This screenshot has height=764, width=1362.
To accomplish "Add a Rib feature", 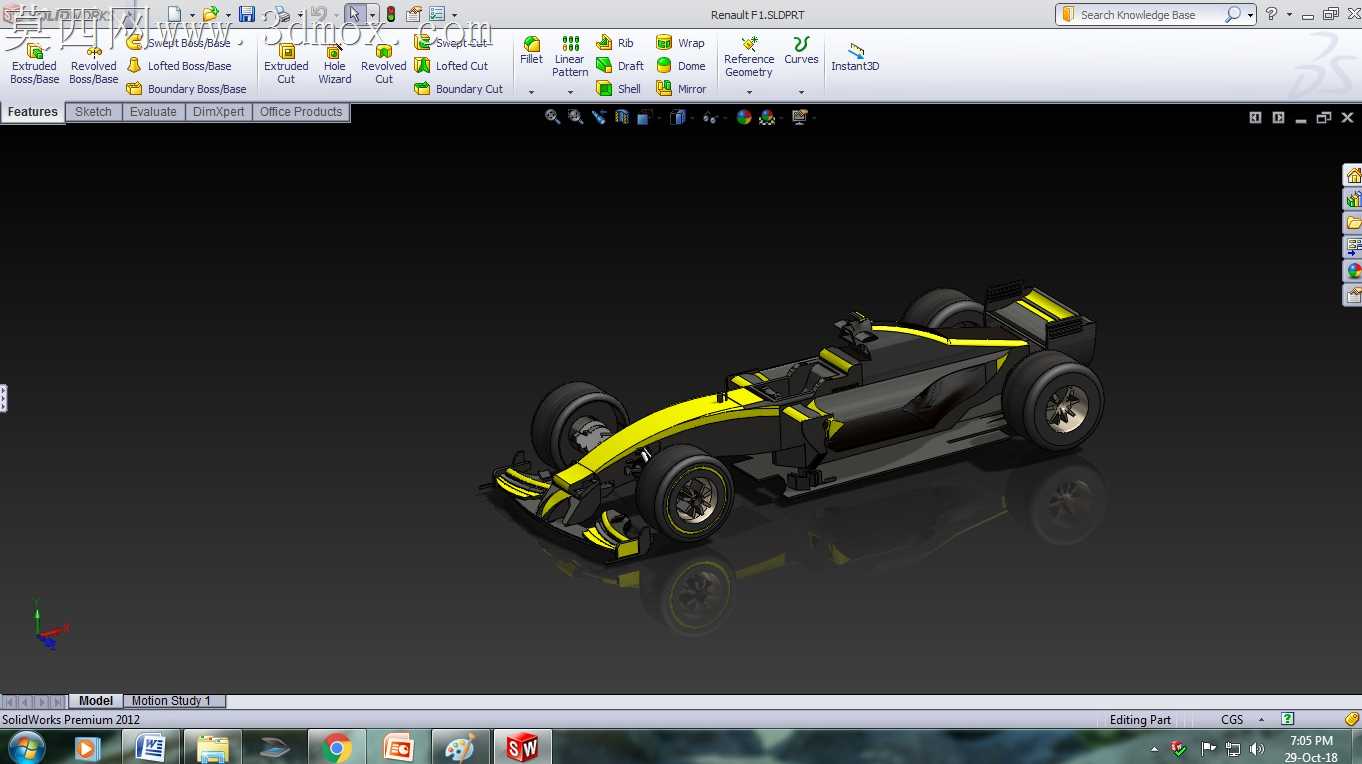I will (x=615, y=43).
